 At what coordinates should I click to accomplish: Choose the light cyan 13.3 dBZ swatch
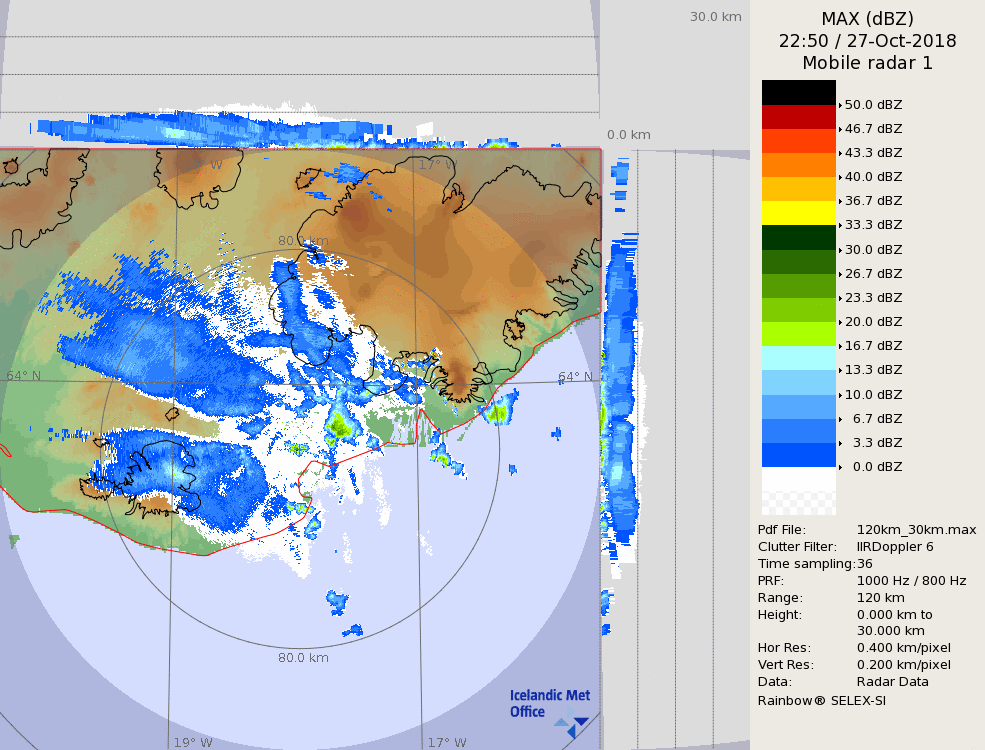click(x=798, y=358)
